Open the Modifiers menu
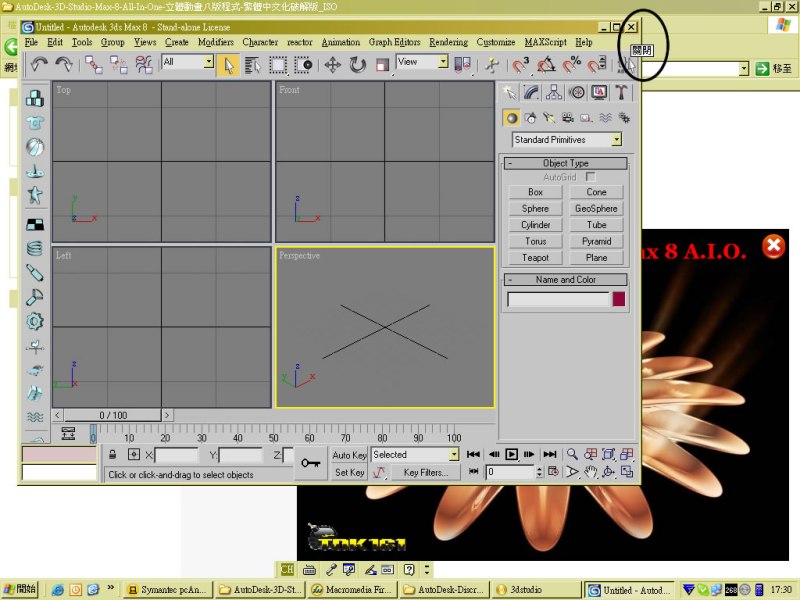Image resolution: width=800 pixels, height=600 pixels. click(215, 42)
